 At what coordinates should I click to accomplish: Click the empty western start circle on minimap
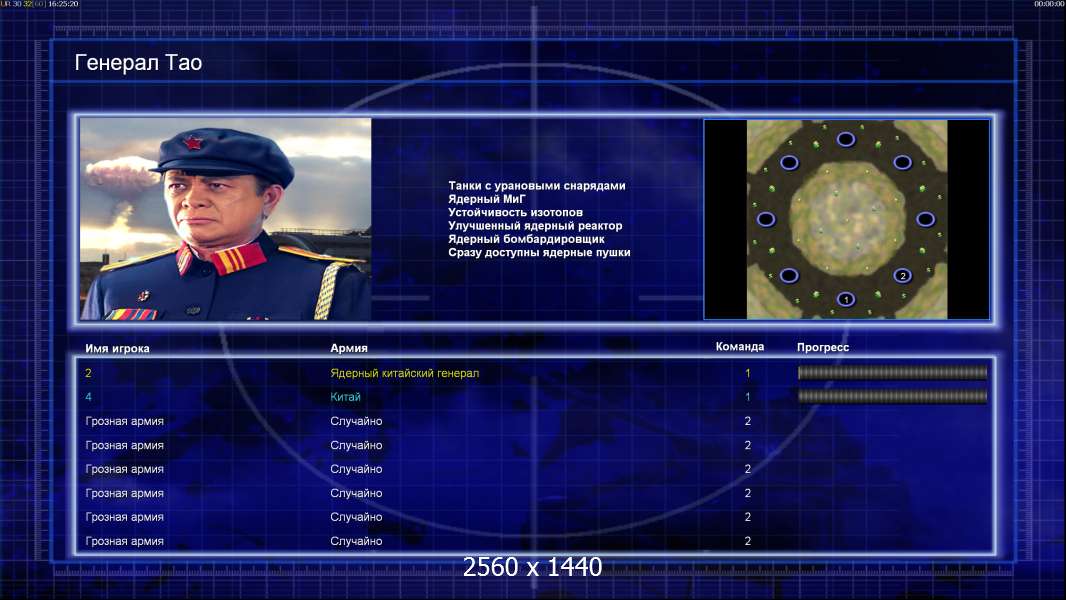coord(766,219)
